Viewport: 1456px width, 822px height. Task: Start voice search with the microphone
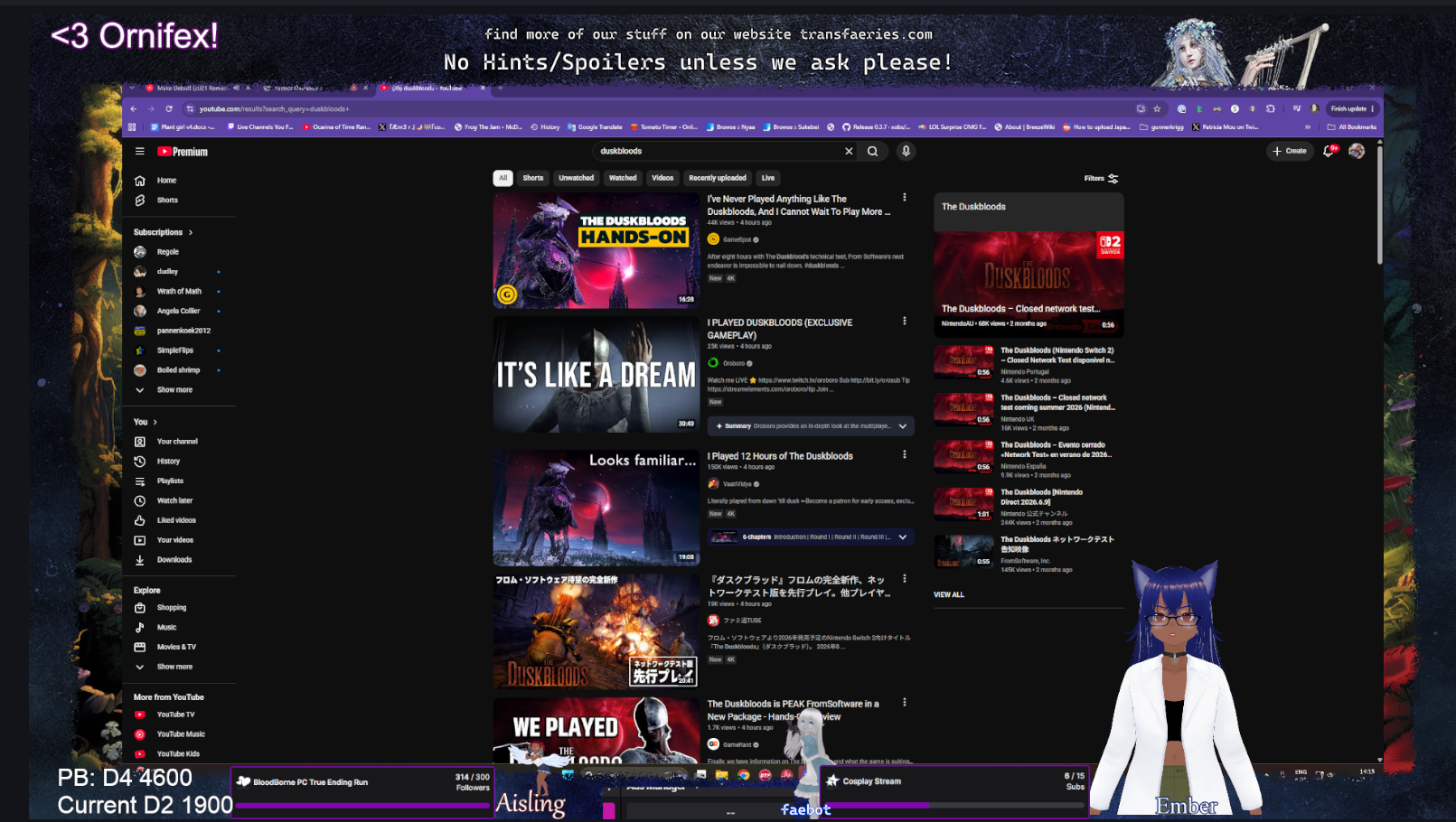pyautogui.click(x=906, y=151)
